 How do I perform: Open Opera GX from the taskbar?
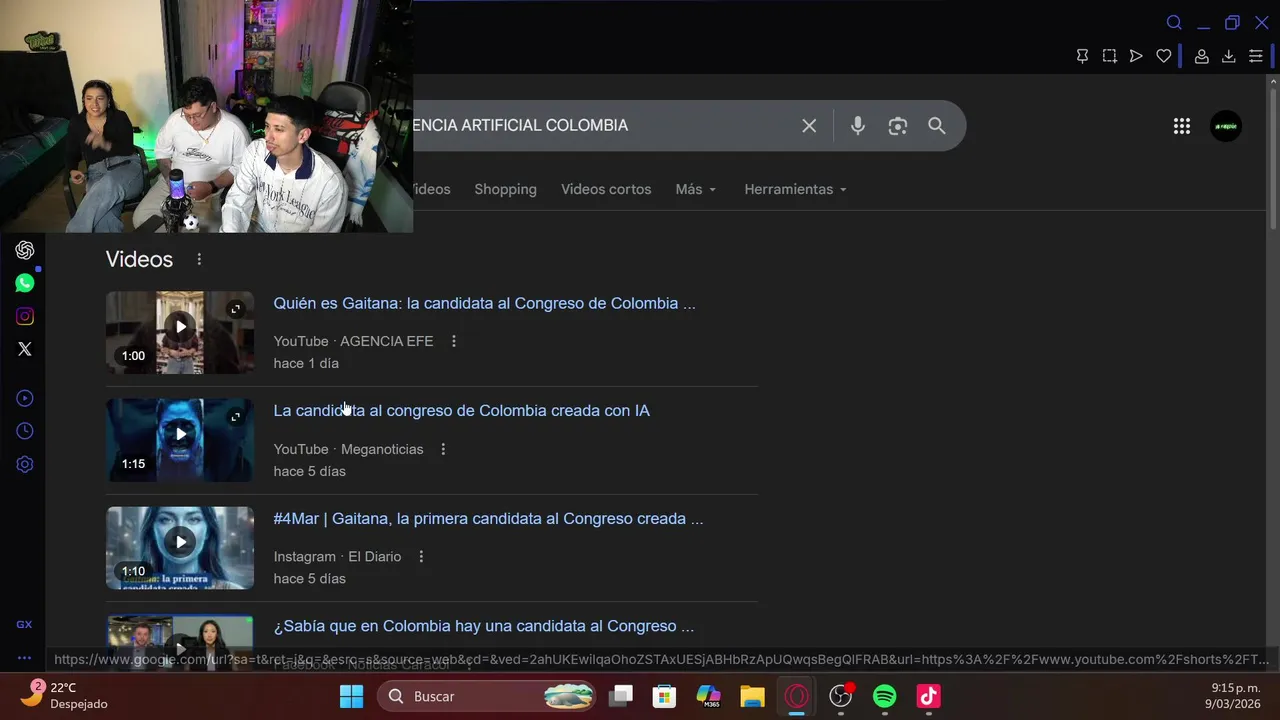(x=797, y=696)
